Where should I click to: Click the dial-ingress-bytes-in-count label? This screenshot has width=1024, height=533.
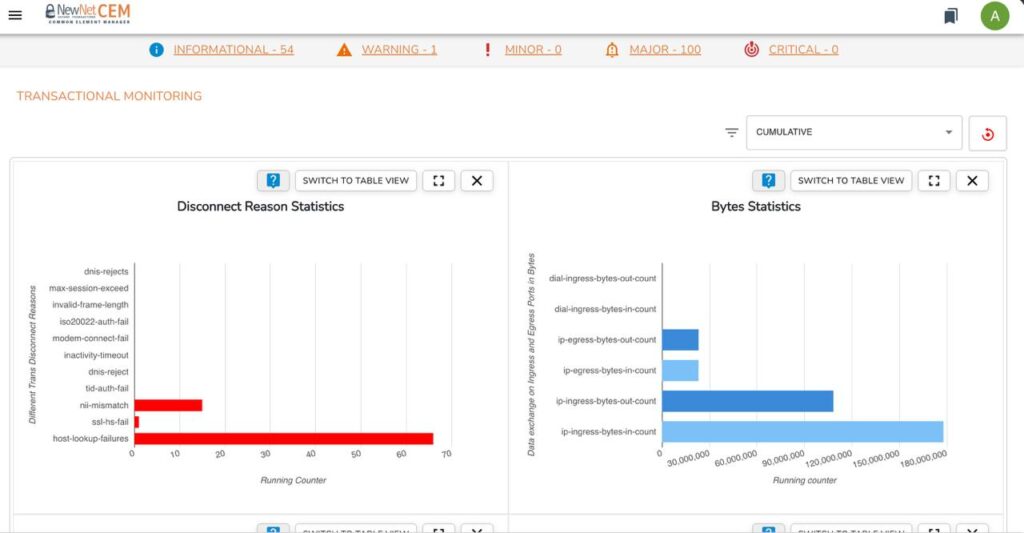point(605,309)
